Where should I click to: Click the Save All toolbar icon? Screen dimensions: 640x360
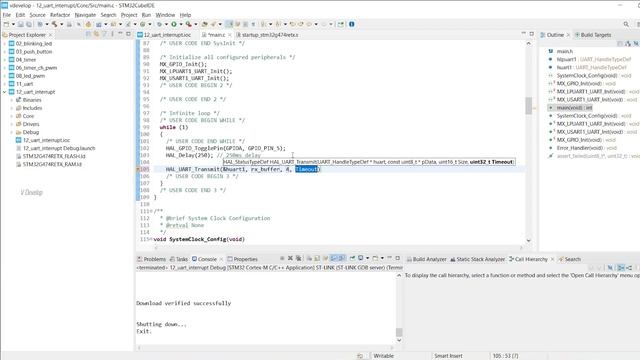29,24
